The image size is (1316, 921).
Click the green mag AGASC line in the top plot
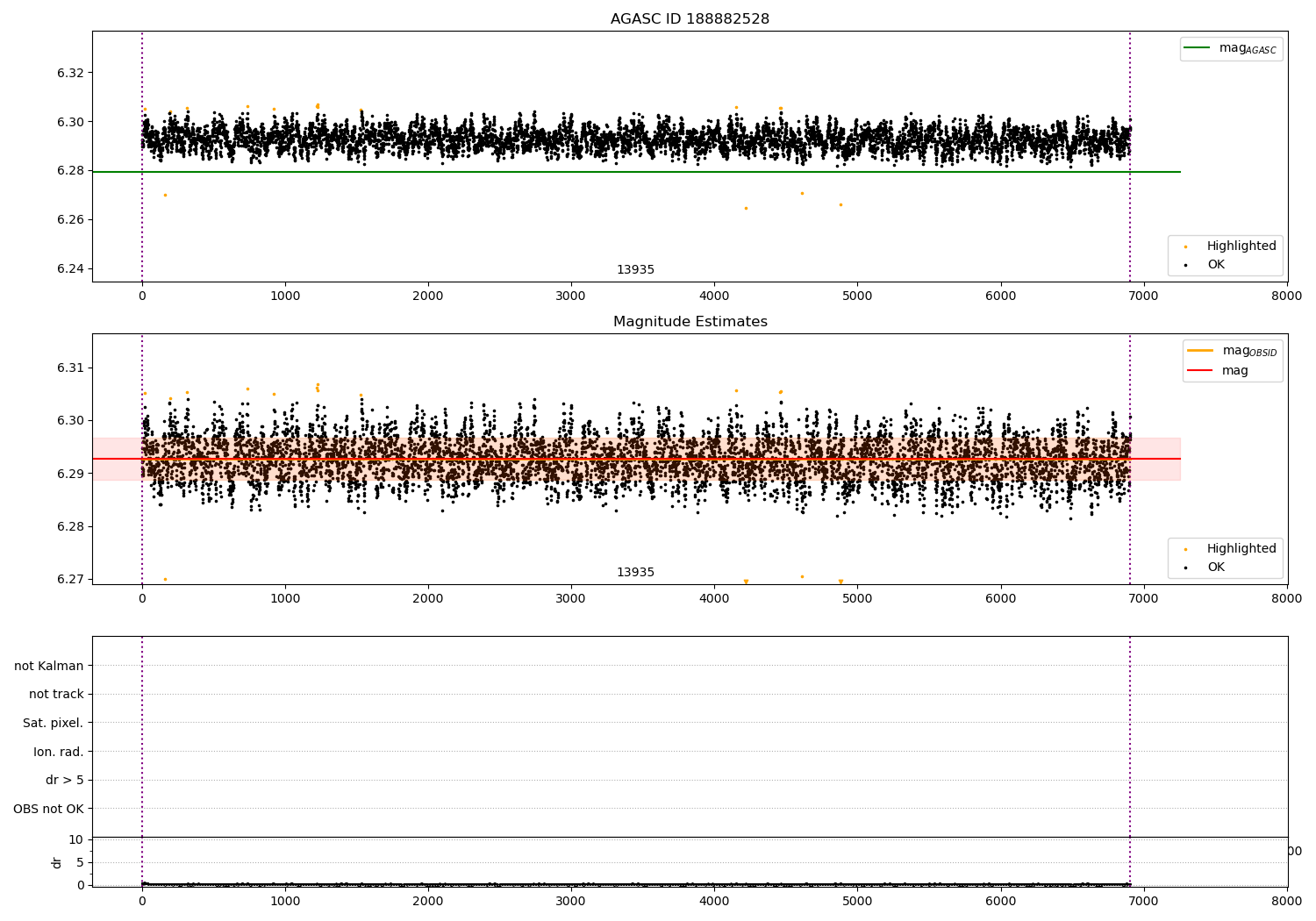636,172
